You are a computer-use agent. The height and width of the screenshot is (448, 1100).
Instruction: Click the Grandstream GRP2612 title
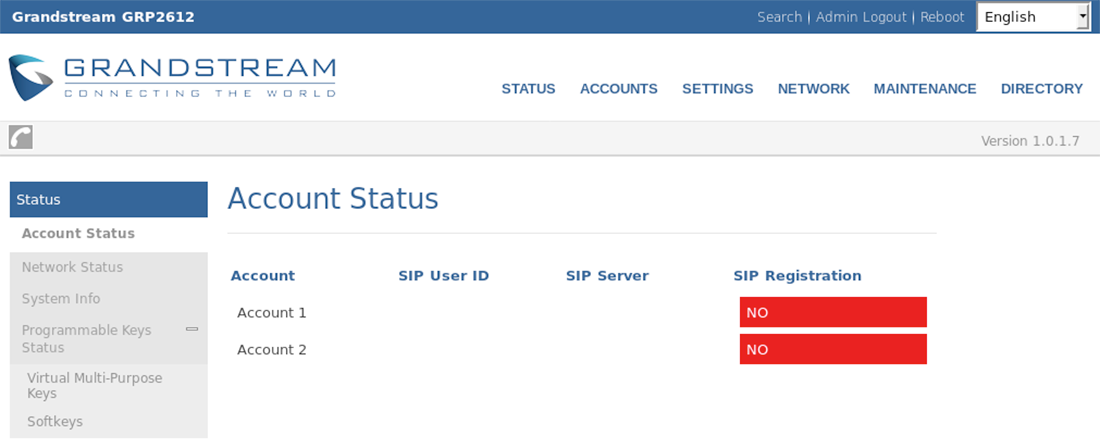pyautogui.click(x=103, y=17)
